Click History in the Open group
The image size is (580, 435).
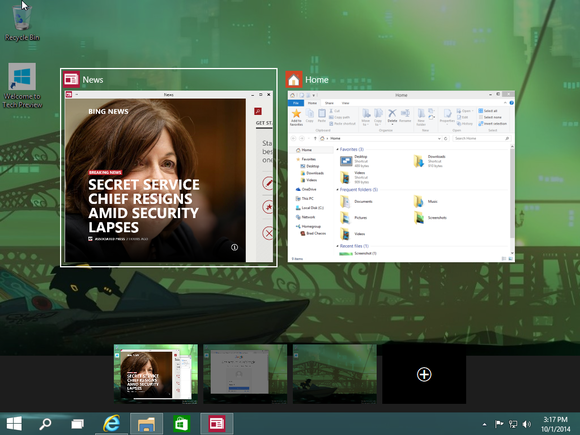coord(465,124)
